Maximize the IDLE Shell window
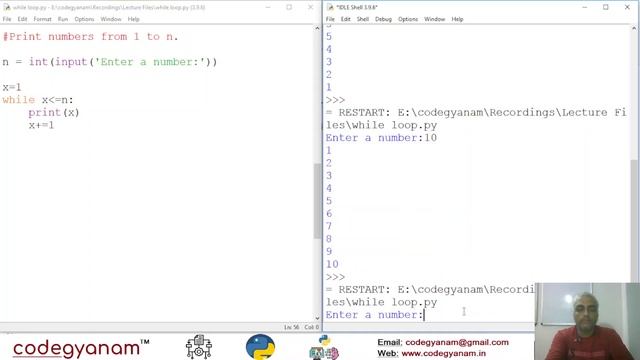Screen dimensions: 640x360 (606, 7)
